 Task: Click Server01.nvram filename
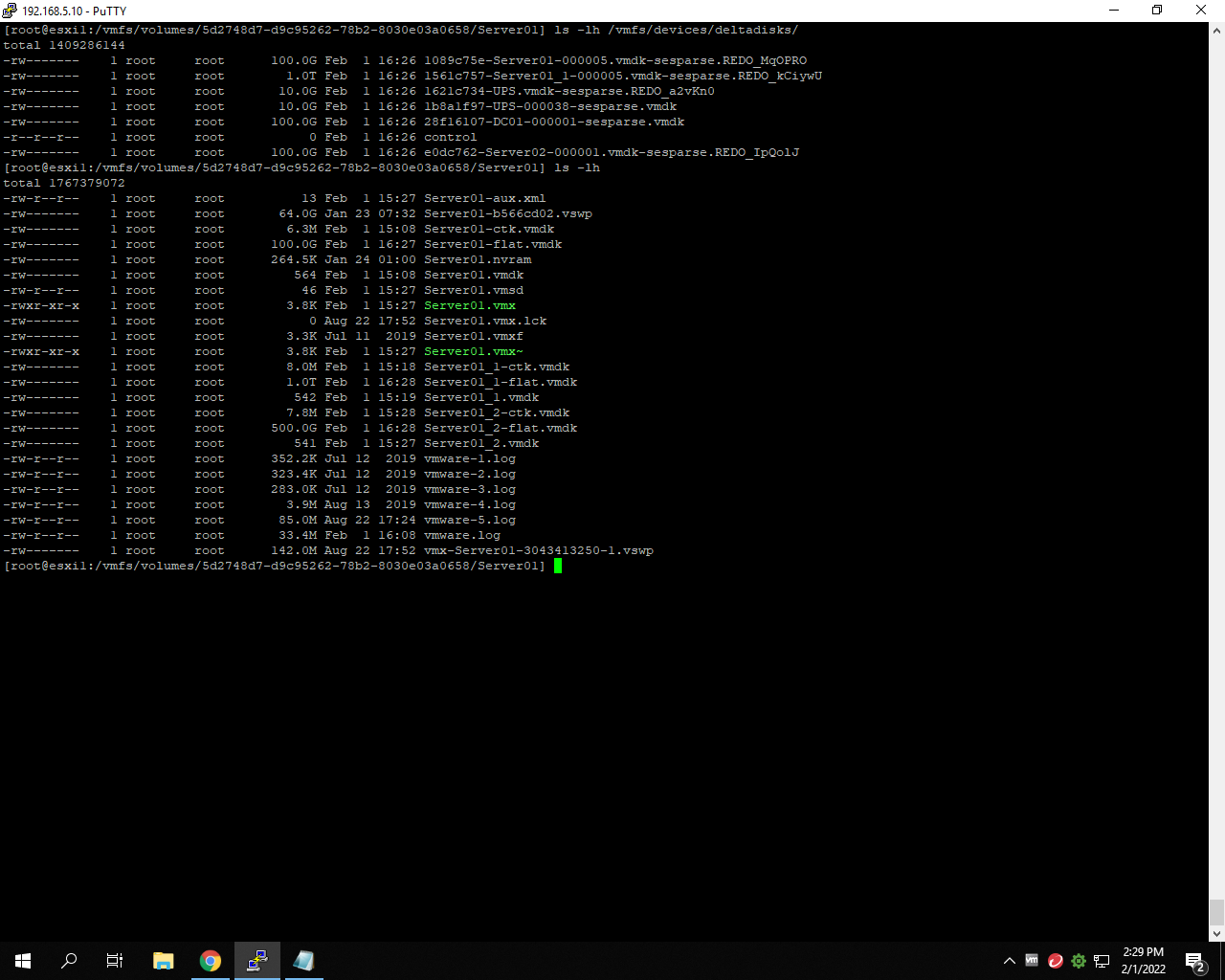click(478, 259)
